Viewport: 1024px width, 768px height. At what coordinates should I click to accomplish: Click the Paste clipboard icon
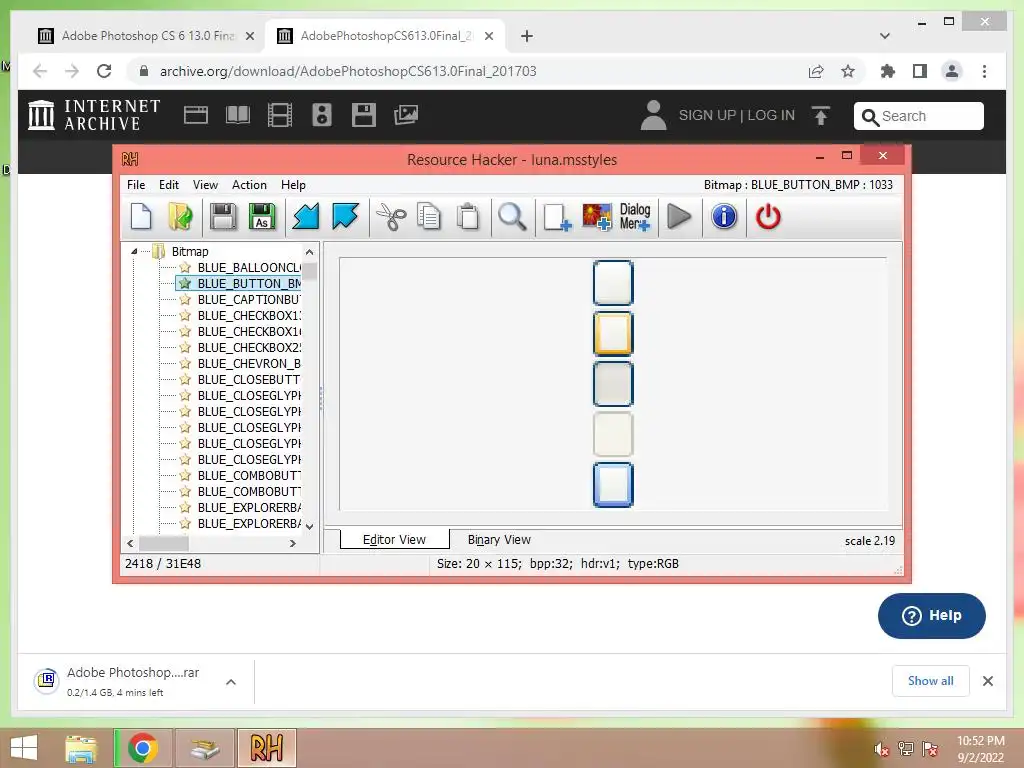pyautogui.click(x=468, y=217)
